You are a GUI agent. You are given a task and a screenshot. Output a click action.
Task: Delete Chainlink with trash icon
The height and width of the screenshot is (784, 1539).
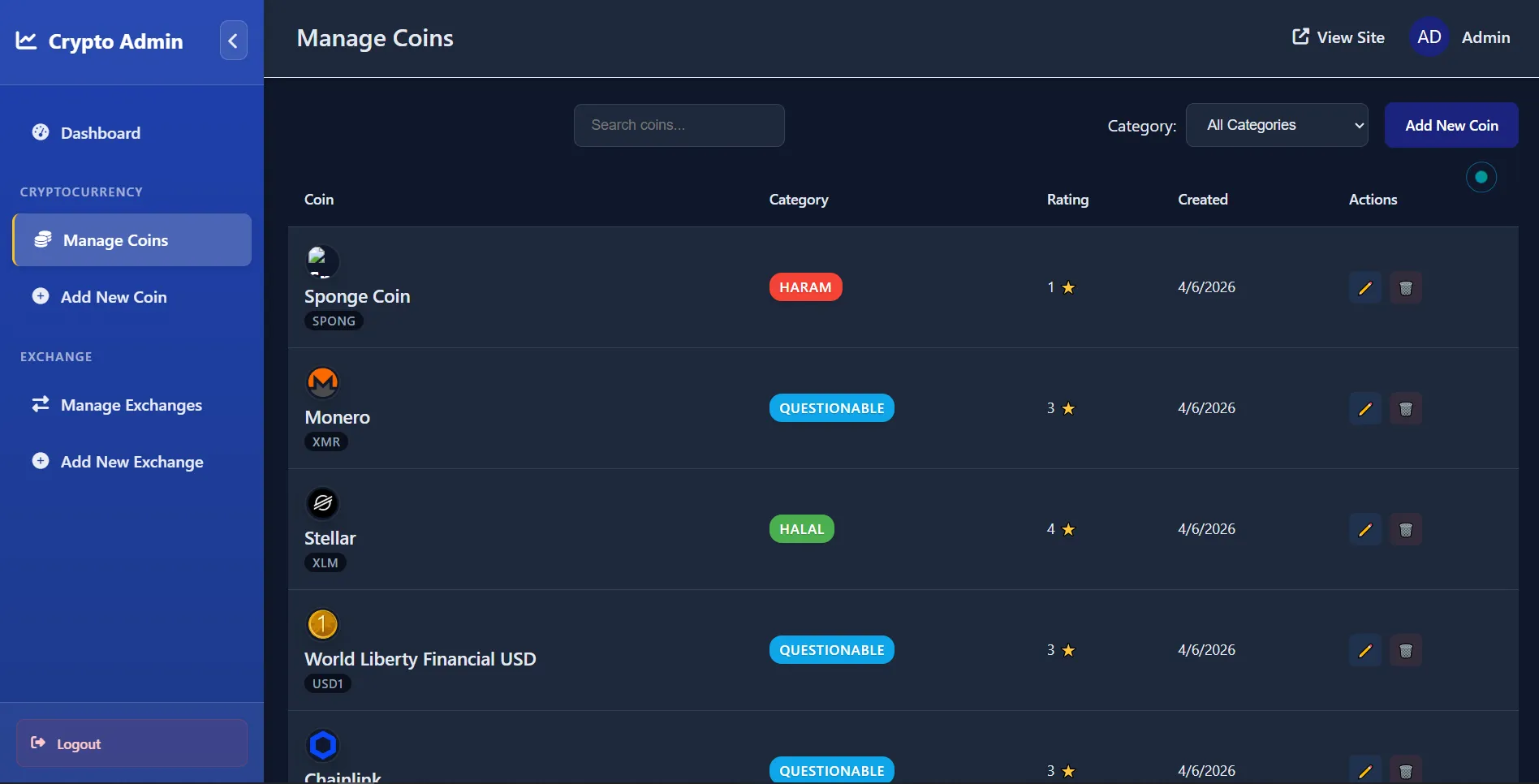1406,770
